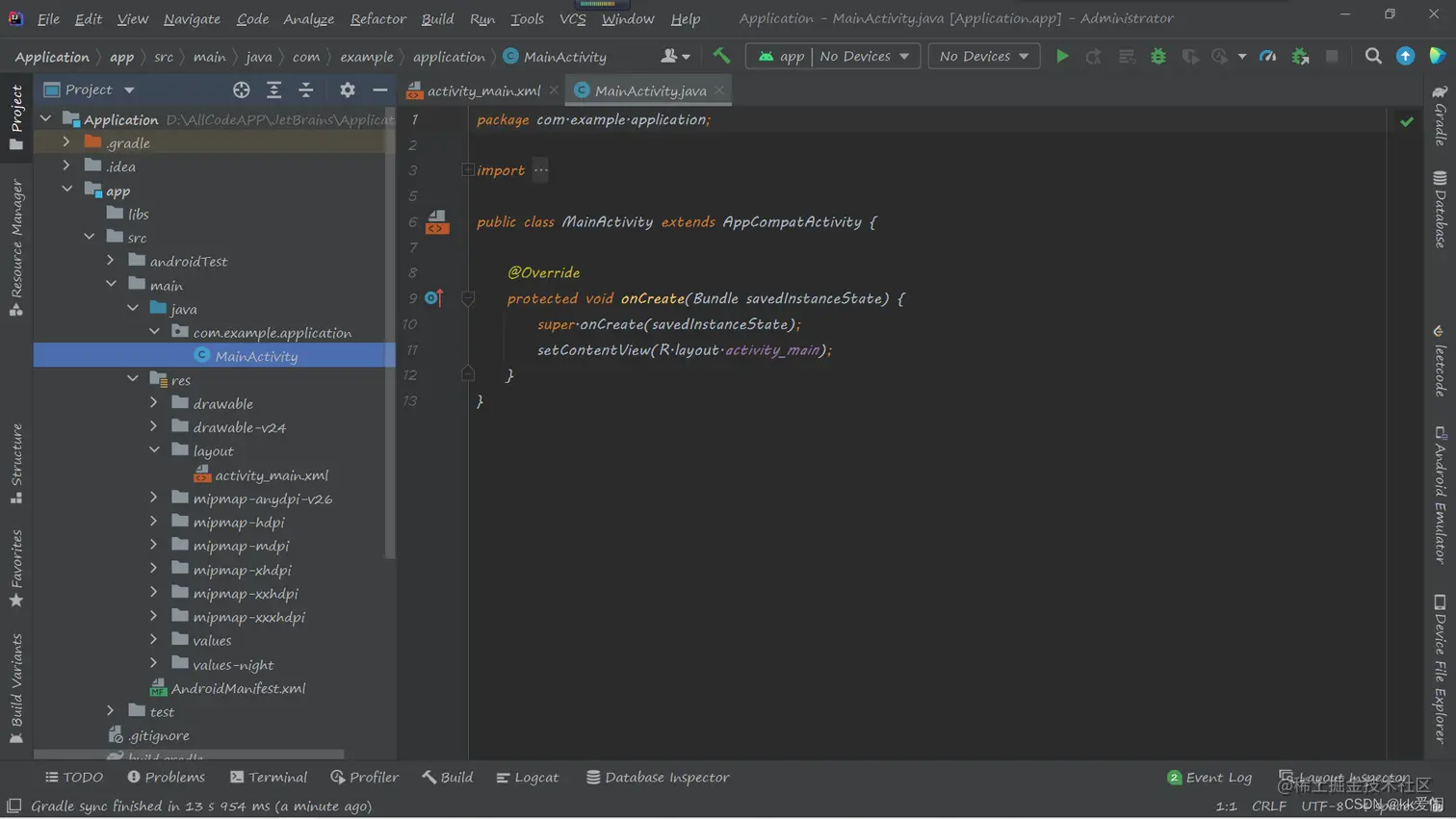Click the Debug app bug icon
This screenshot has height=819, width=1456.
(x=1158, y=57)
